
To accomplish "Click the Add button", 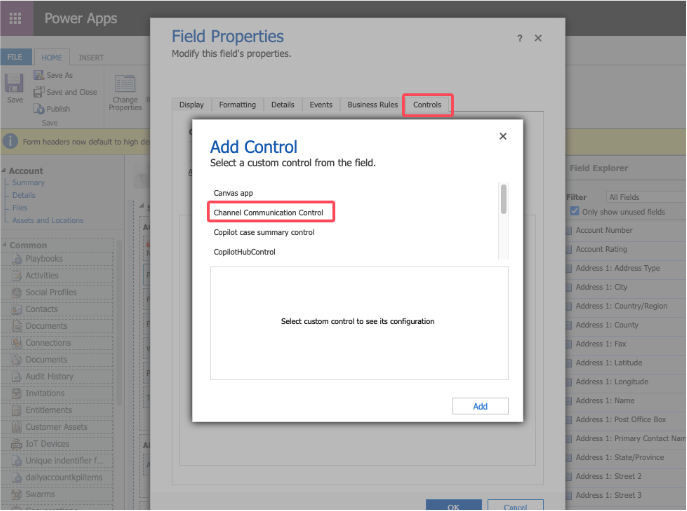I will pos(480,406).
